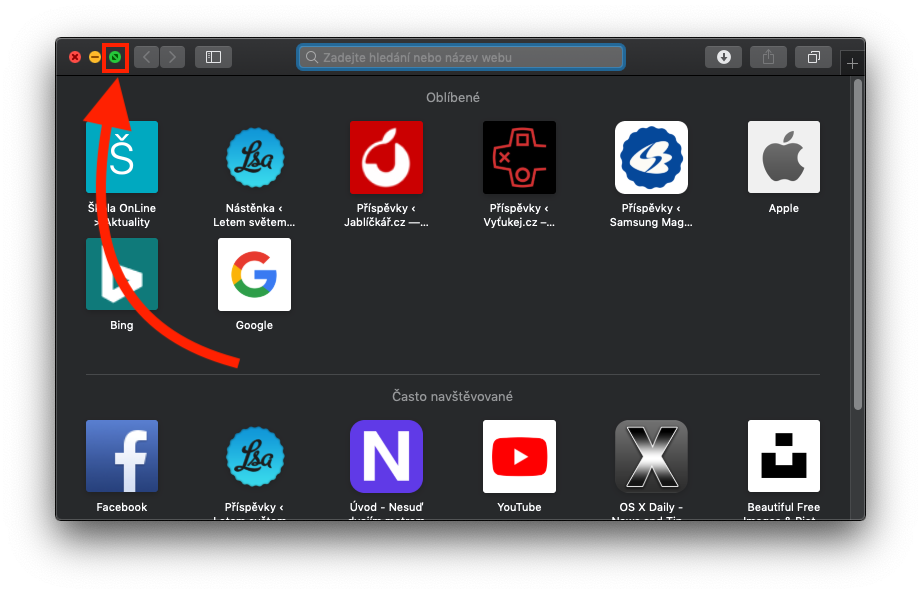Open Facebook in frequently visited

pos(122,456)
